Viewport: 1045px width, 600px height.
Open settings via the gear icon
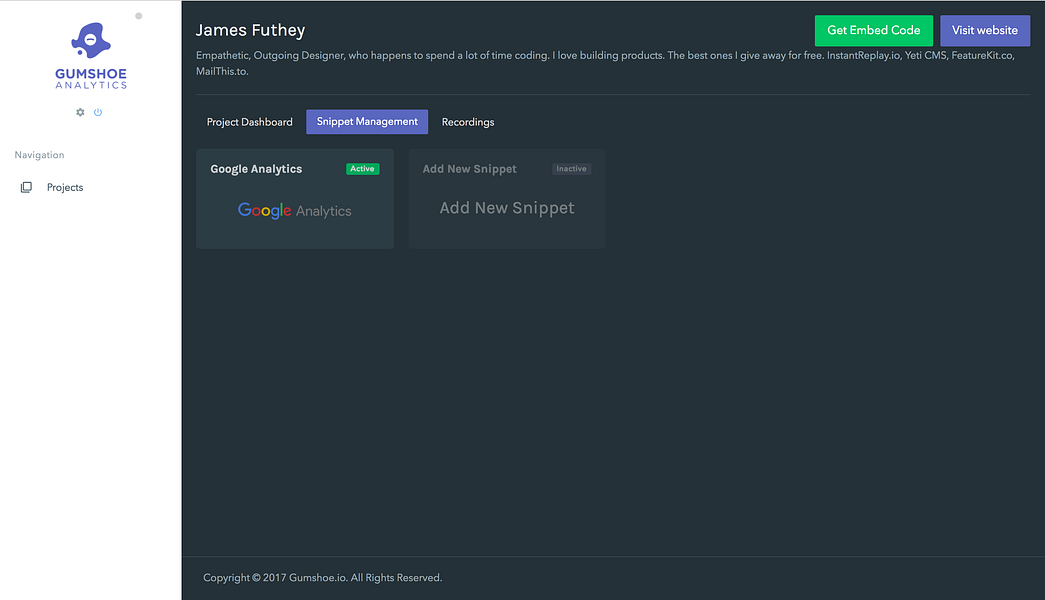click(x=81, y=112)
